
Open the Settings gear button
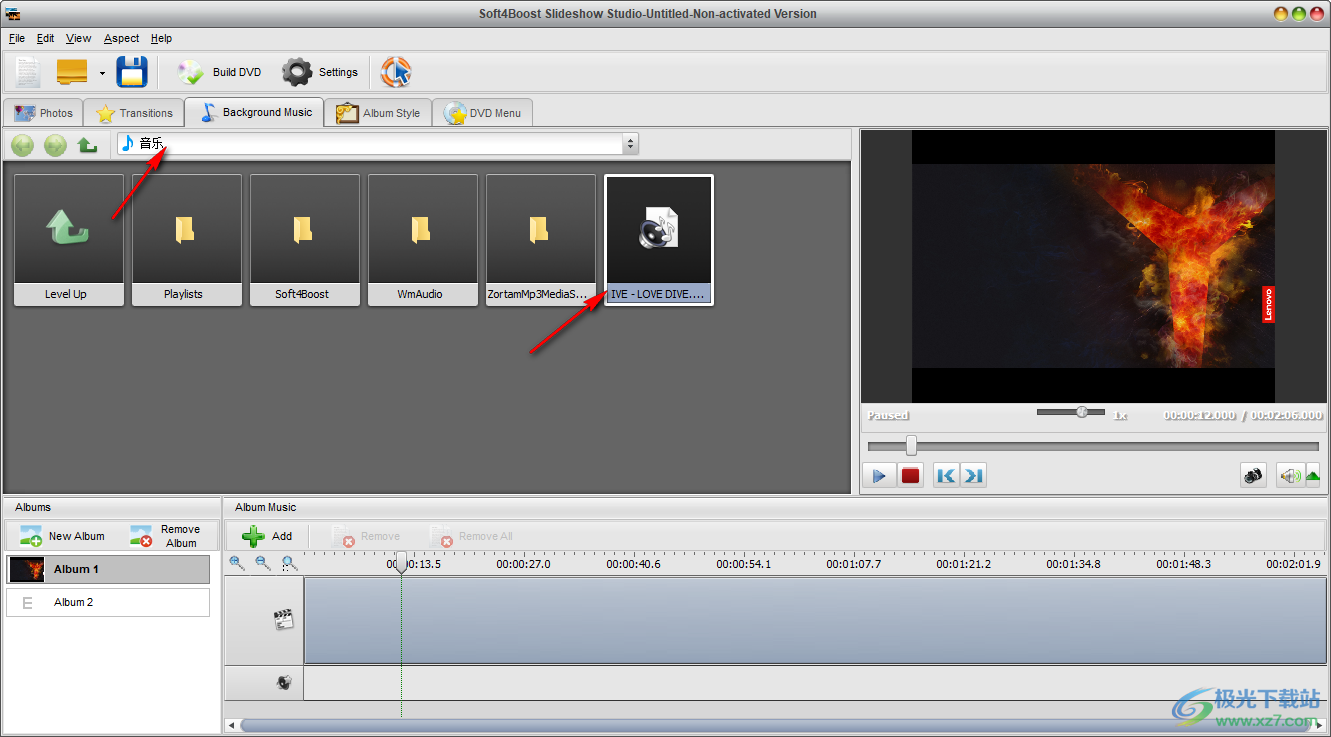coord(320,72)
